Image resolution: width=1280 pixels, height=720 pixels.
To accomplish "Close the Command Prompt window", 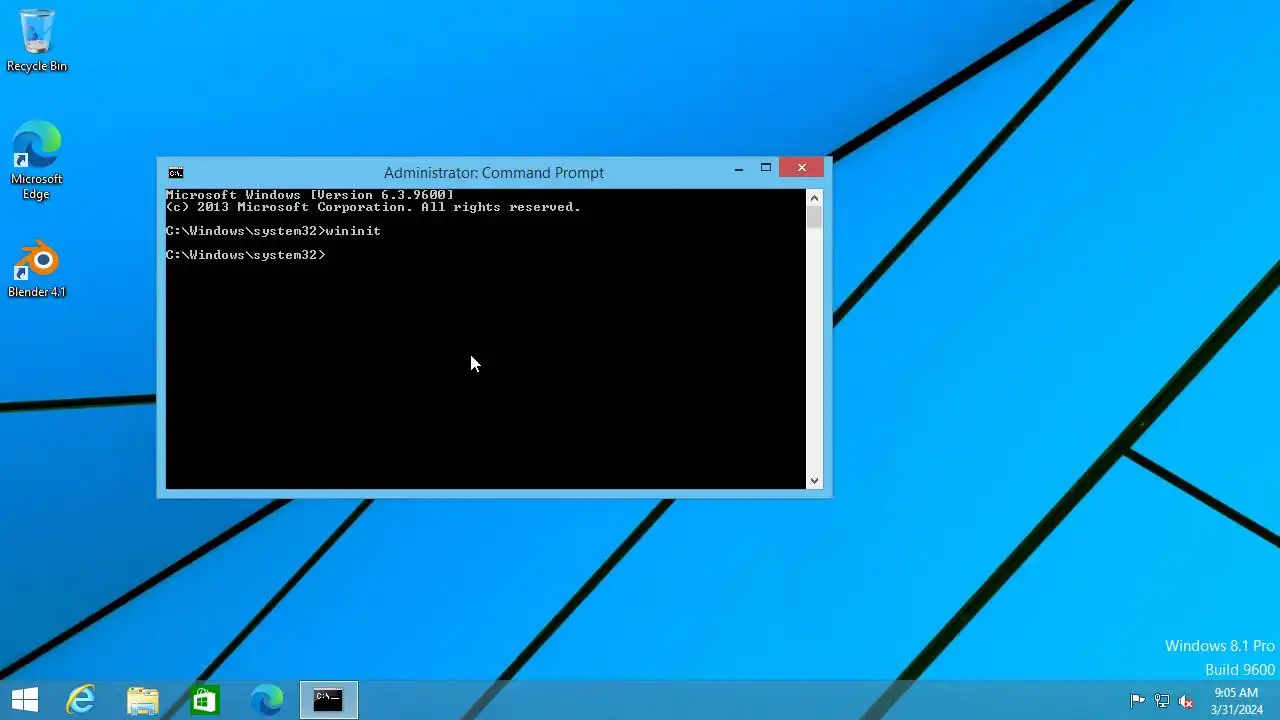I will click(x=801, y=169).
